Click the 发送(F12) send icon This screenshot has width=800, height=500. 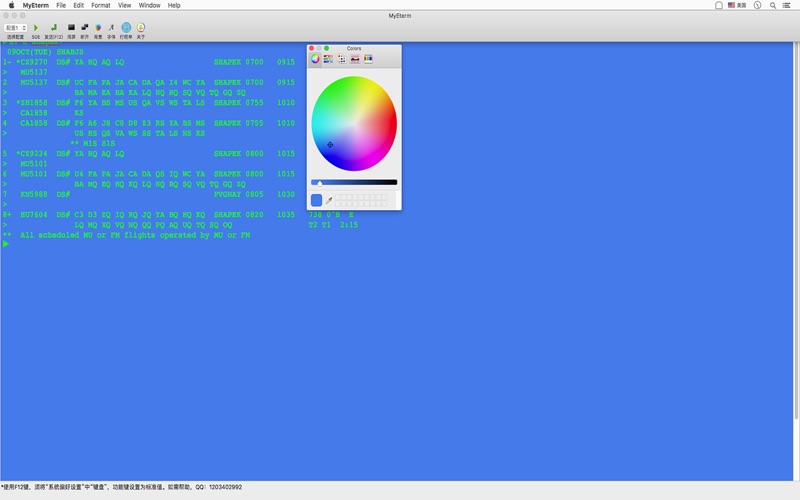(x=53, y=28)
